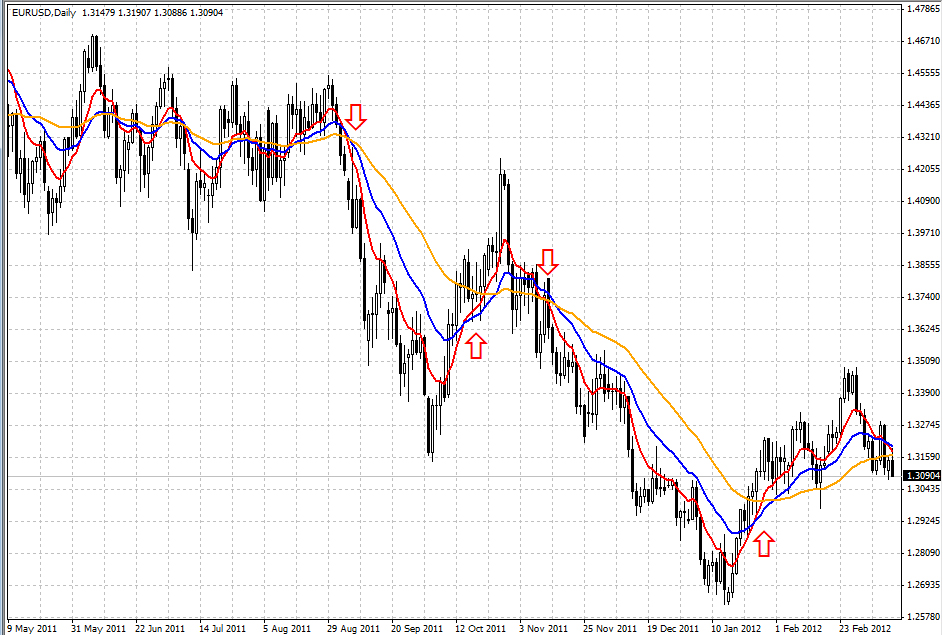Select the red up arrow near 12 Oct 2011
This screenshot has width=943, height=635.
click(x=476, y=345)
